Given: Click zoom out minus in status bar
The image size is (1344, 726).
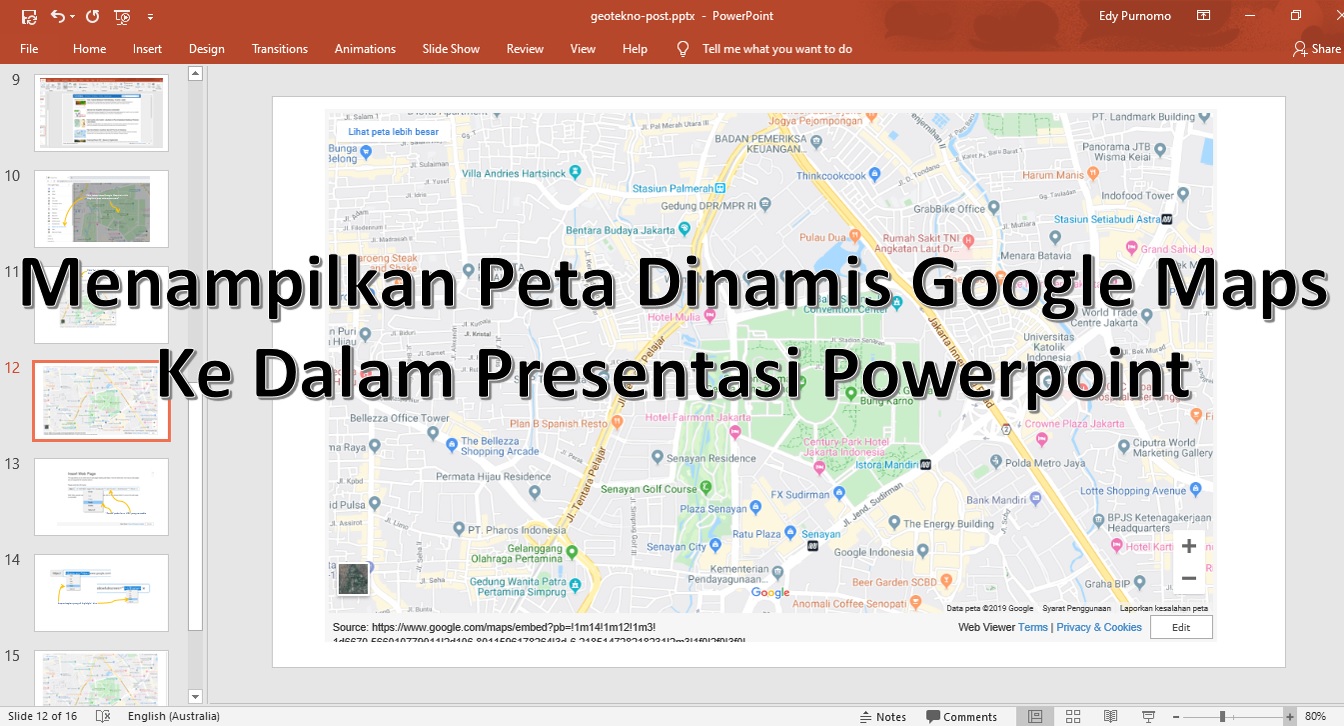Looking at the screenshot, I should [1174, 716].
